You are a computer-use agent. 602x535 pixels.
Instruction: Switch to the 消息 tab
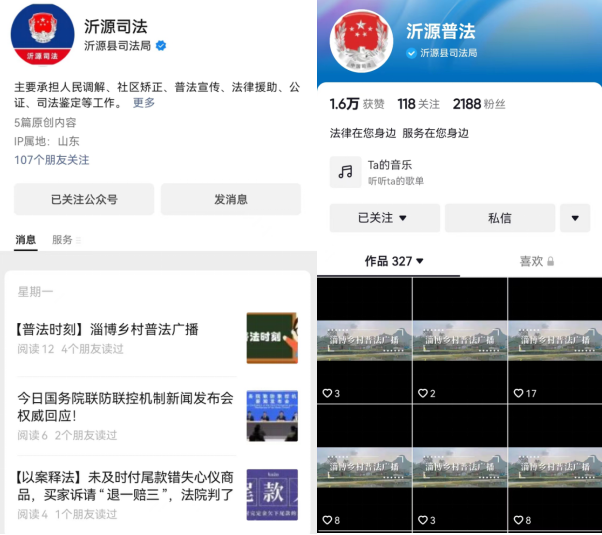point(26,240)
